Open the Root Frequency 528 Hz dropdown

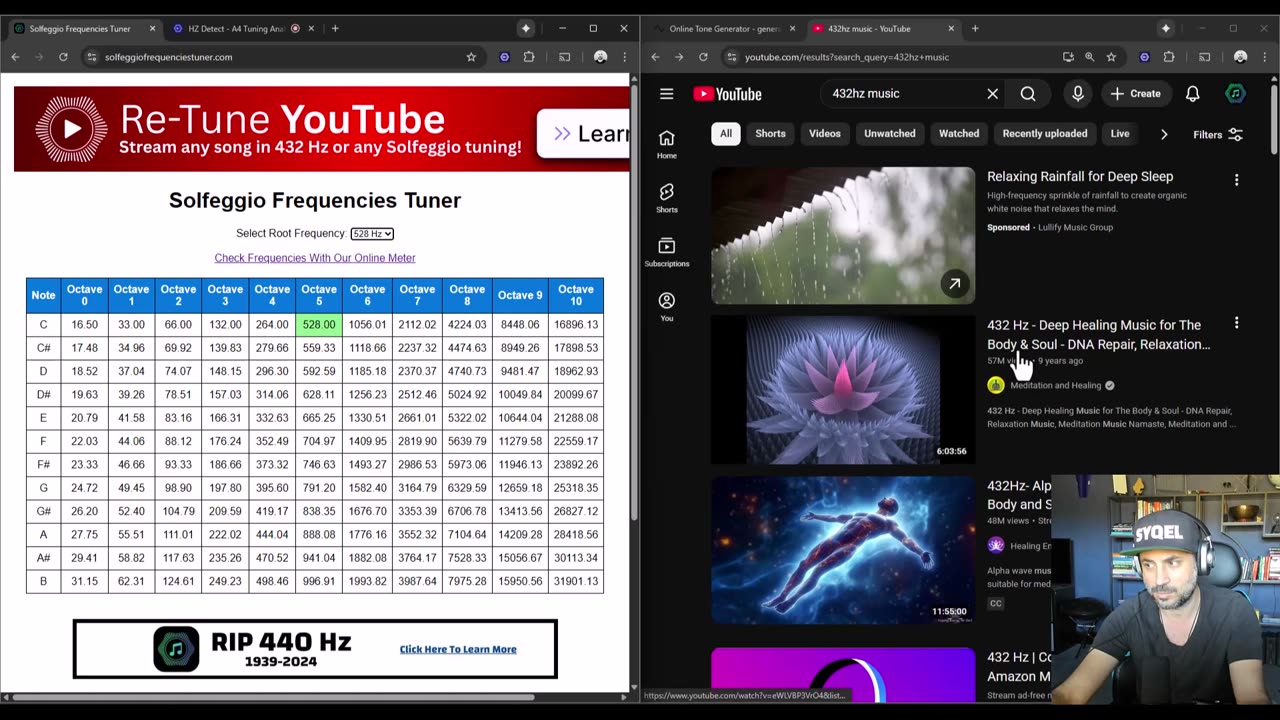coord(372,234)
